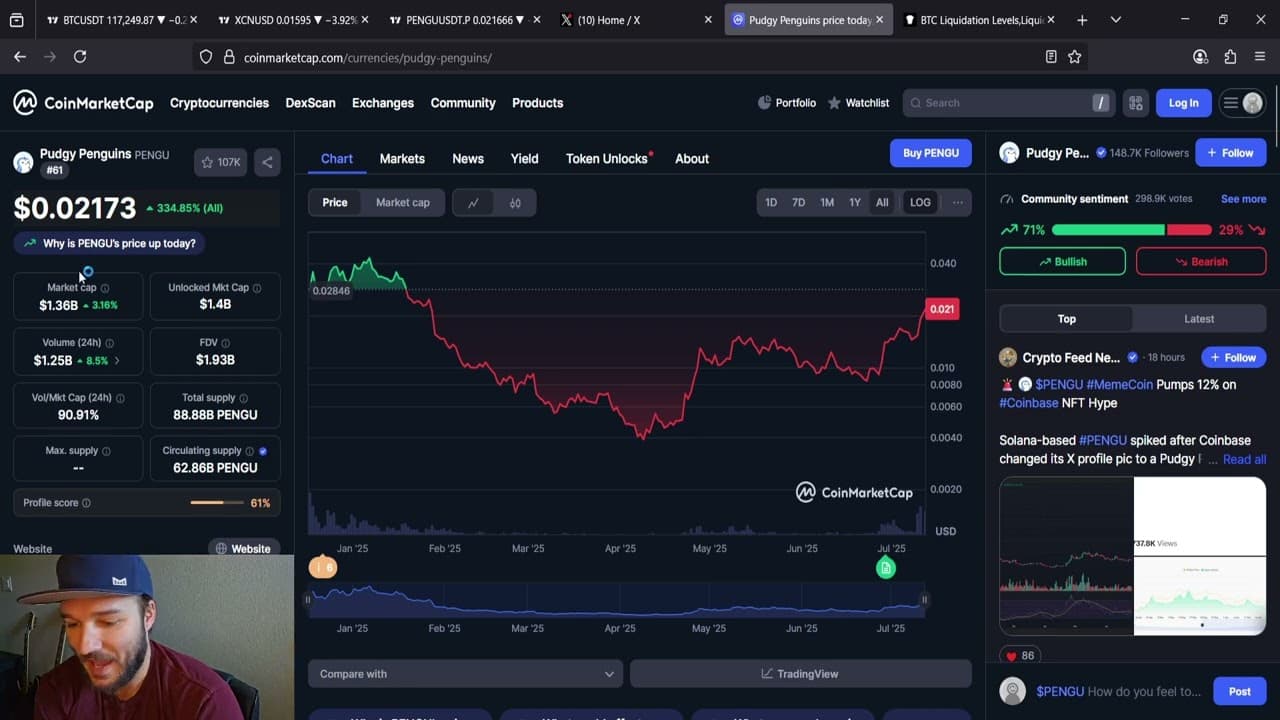The width and height of the screenshot is (1280, 720).
Task: Go back in browser history
Action: [x=20, y=57]
